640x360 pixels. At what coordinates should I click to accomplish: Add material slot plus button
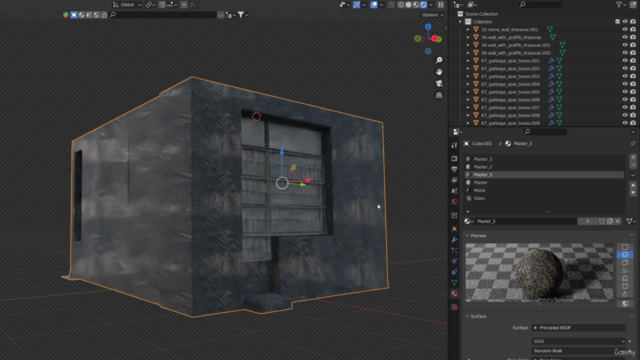coord(633,157)
